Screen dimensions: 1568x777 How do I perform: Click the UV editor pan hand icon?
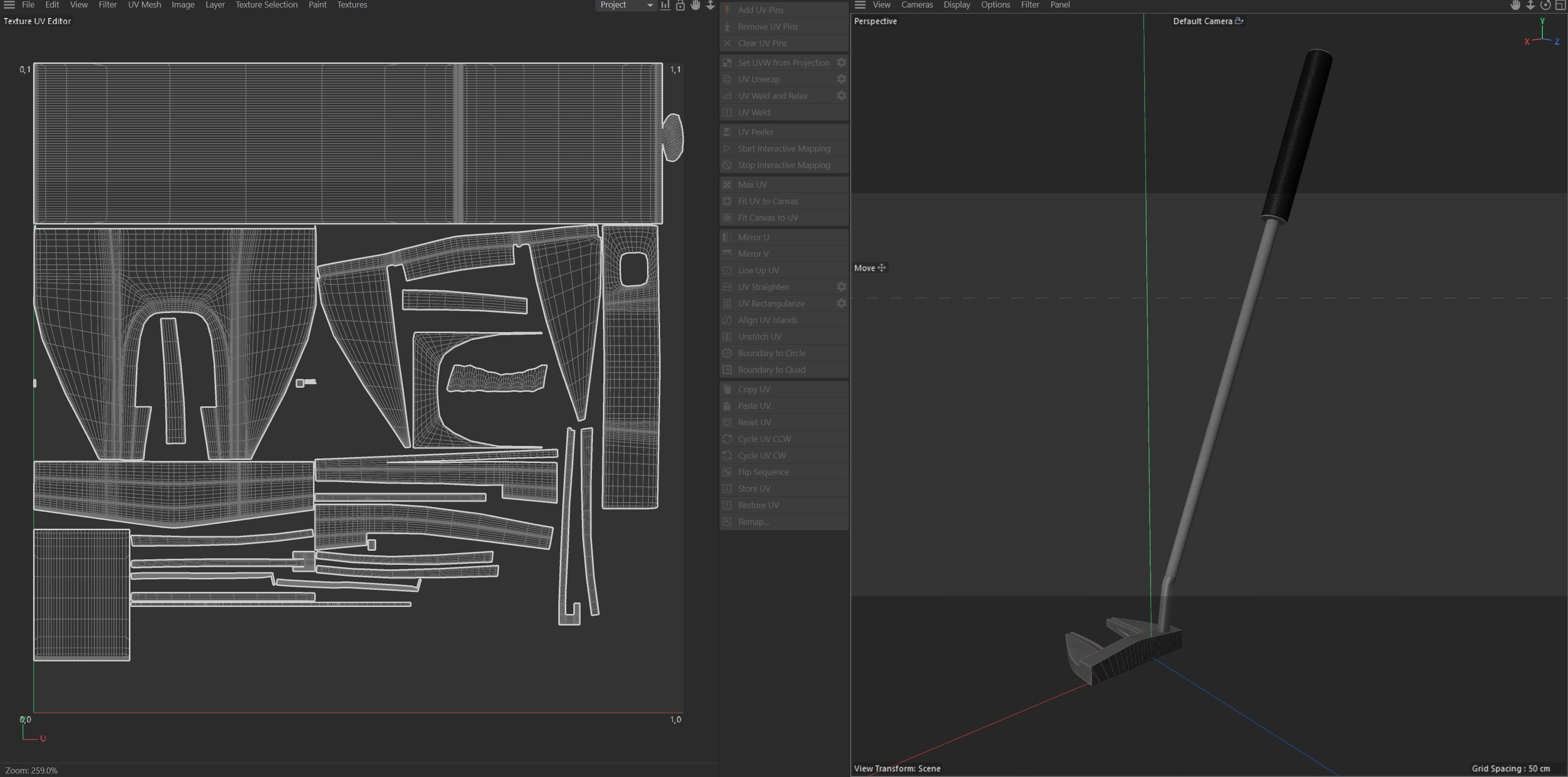(695, 5)
